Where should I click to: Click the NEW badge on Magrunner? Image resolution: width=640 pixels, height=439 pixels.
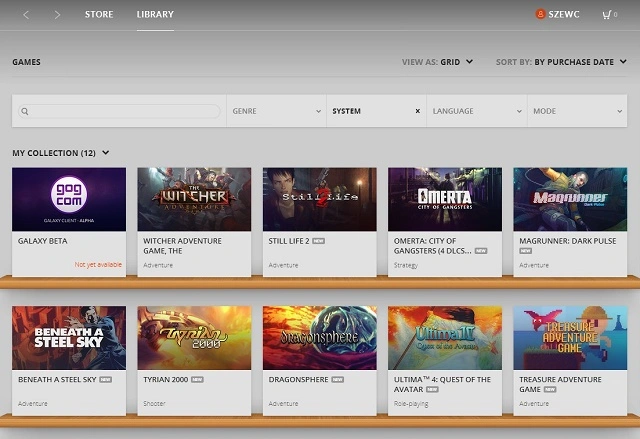coord(526,251)
